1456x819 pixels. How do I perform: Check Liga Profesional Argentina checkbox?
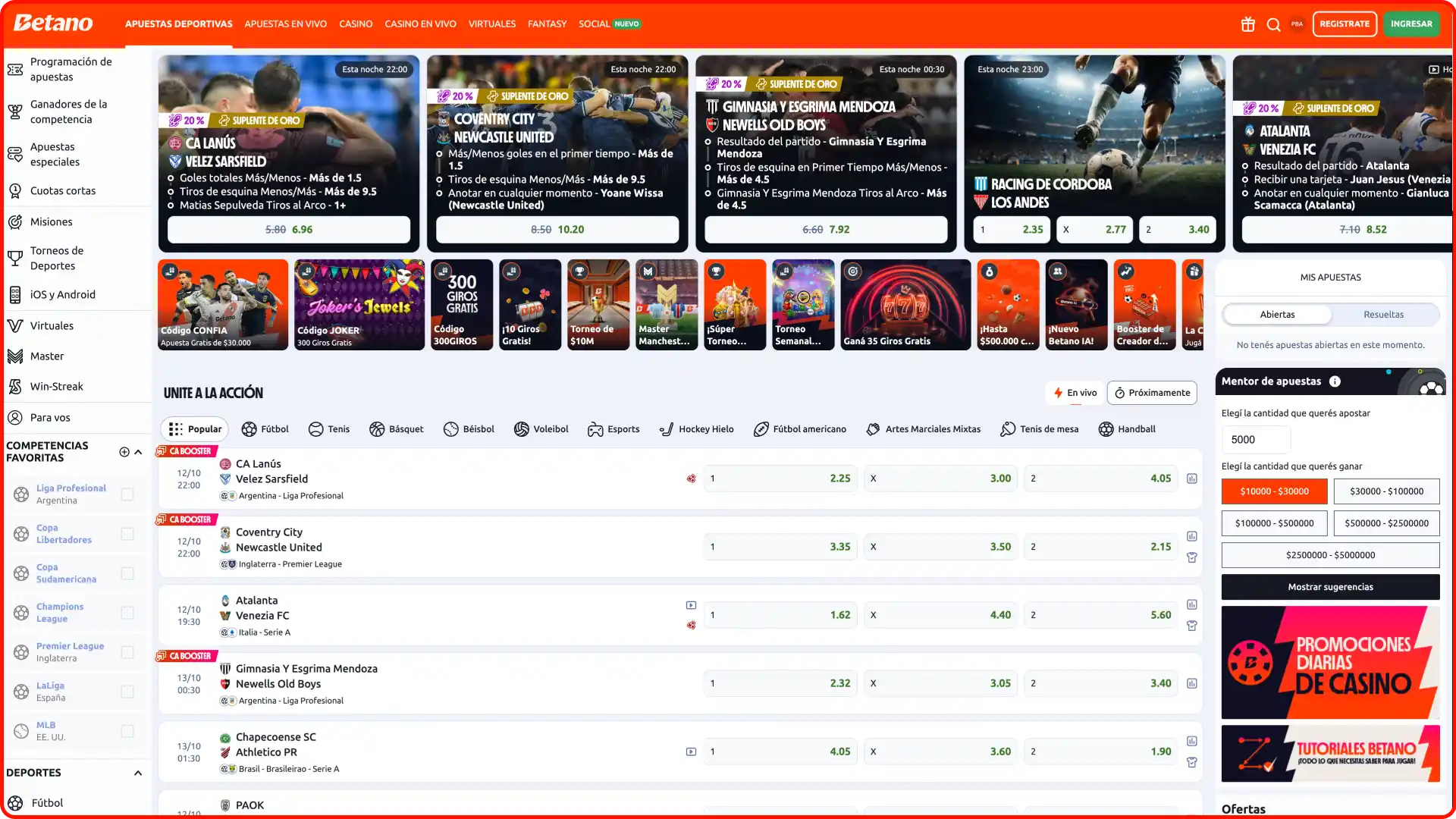(127, 494)
